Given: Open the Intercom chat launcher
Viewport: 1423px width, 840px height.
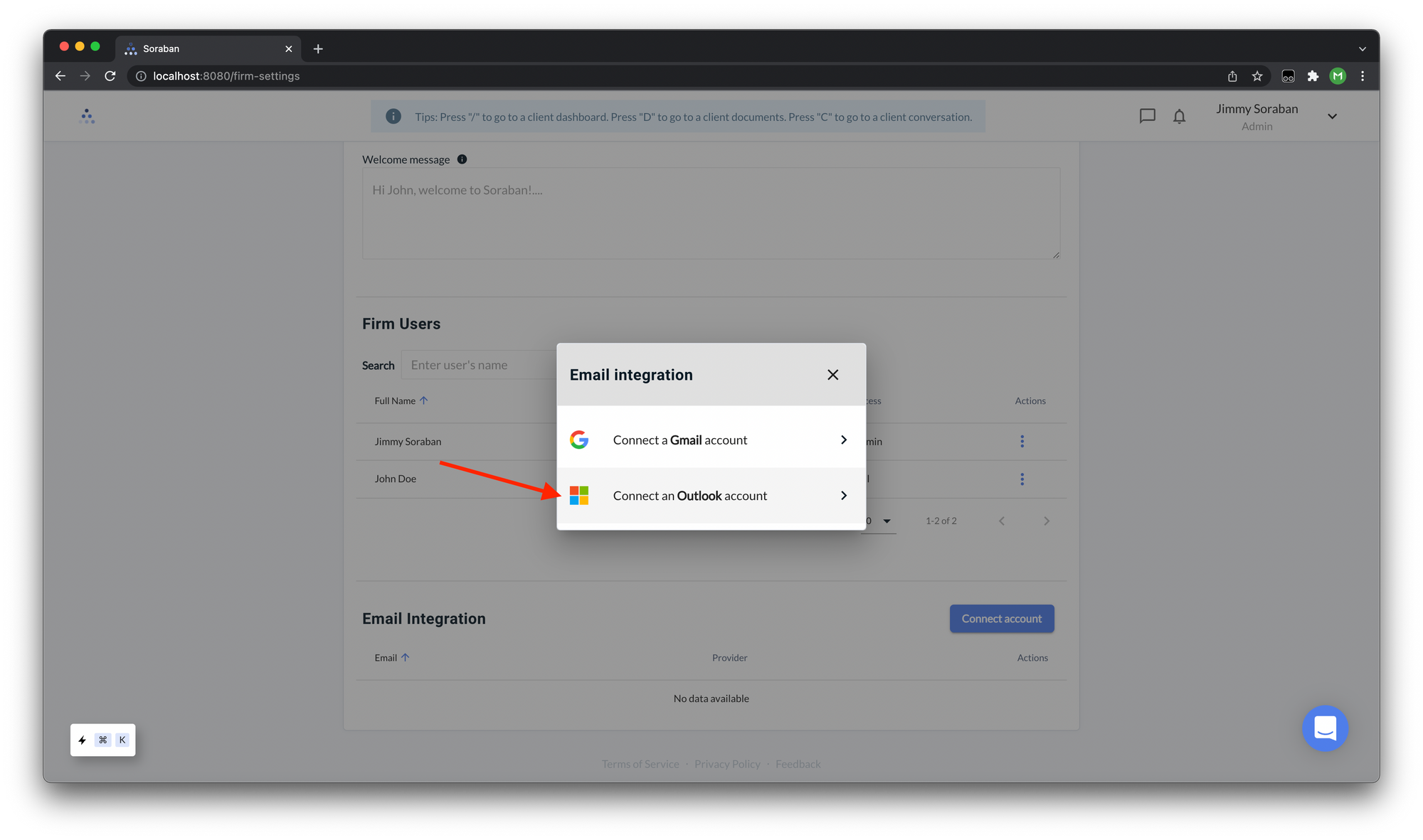Looking at the screenshot, I should pyautogui.click(x=1325, y=728).
